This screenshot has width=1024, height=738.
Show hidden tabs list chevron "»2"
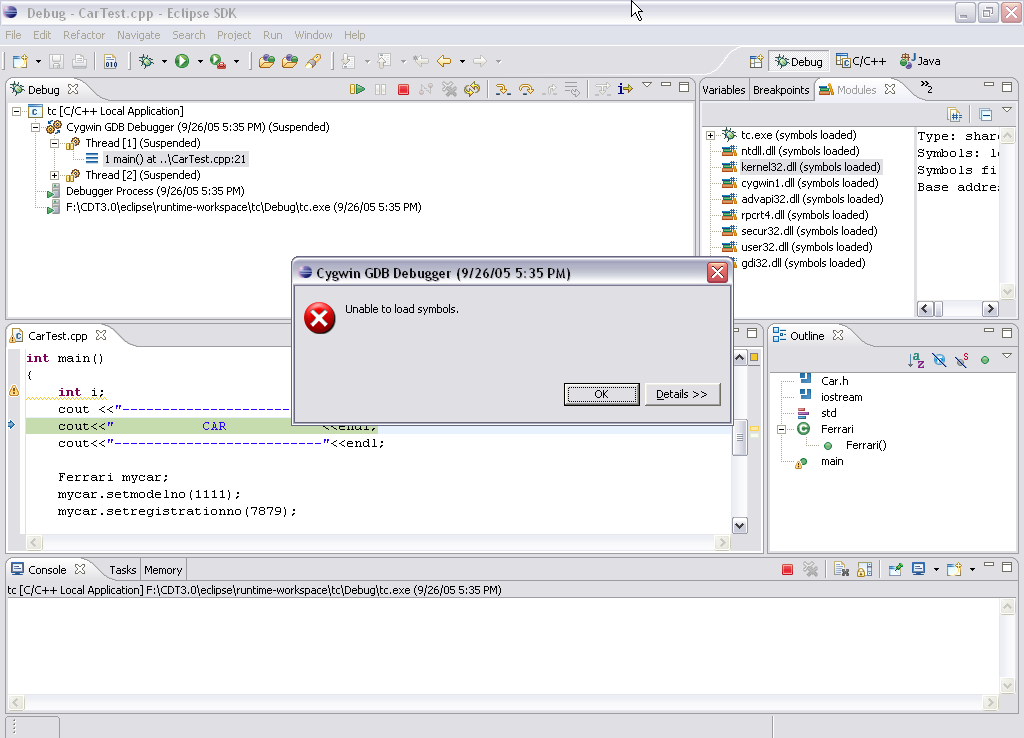(926, 87)
